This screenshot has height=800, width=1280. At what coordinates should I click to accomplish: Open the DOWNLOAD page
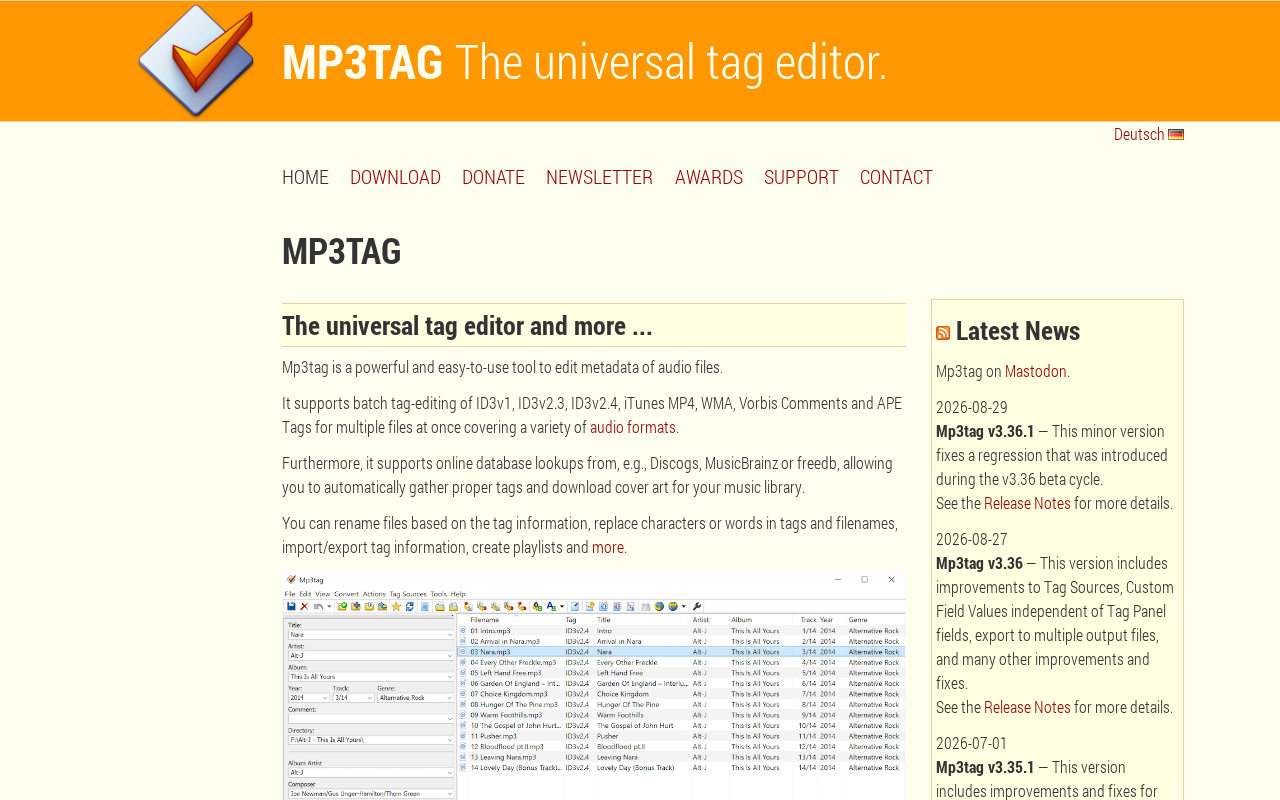click(395, 177)
